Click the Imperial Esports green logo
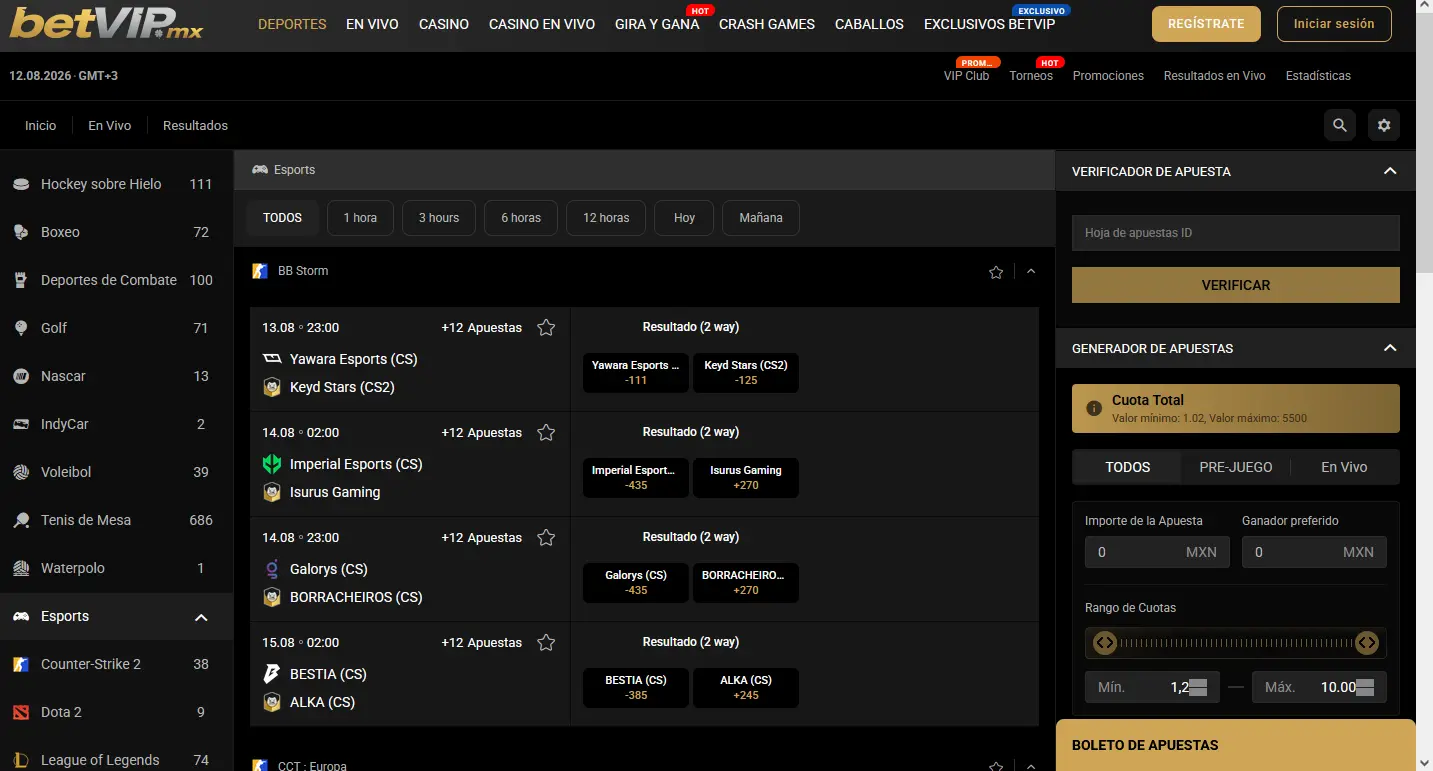Screen dimensions: 1433x771 [x=272, y=464]
